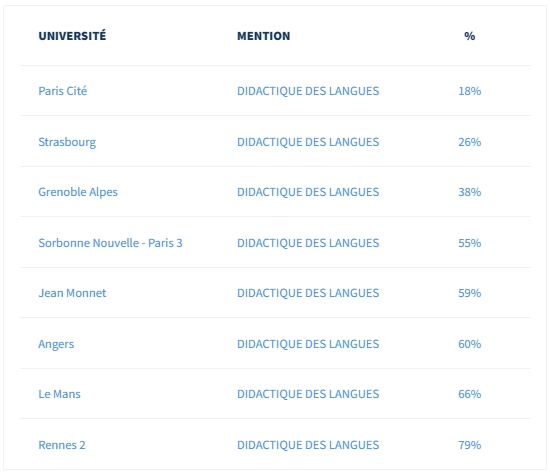This screenshot has height=474, width=550.
Task: Click Didactique des langues for Grenoble Alpes
Action: pyautogui.click(x=308, y=192)
